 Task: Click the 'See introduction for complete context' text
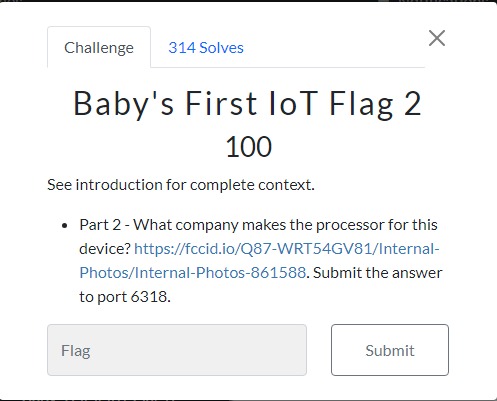[181, 185]
